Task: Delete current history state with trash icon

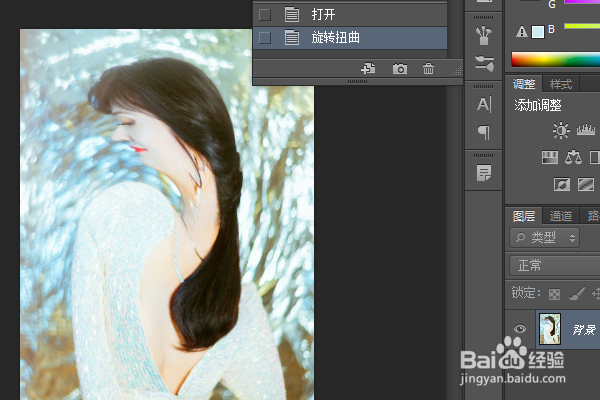Action: 428,69
